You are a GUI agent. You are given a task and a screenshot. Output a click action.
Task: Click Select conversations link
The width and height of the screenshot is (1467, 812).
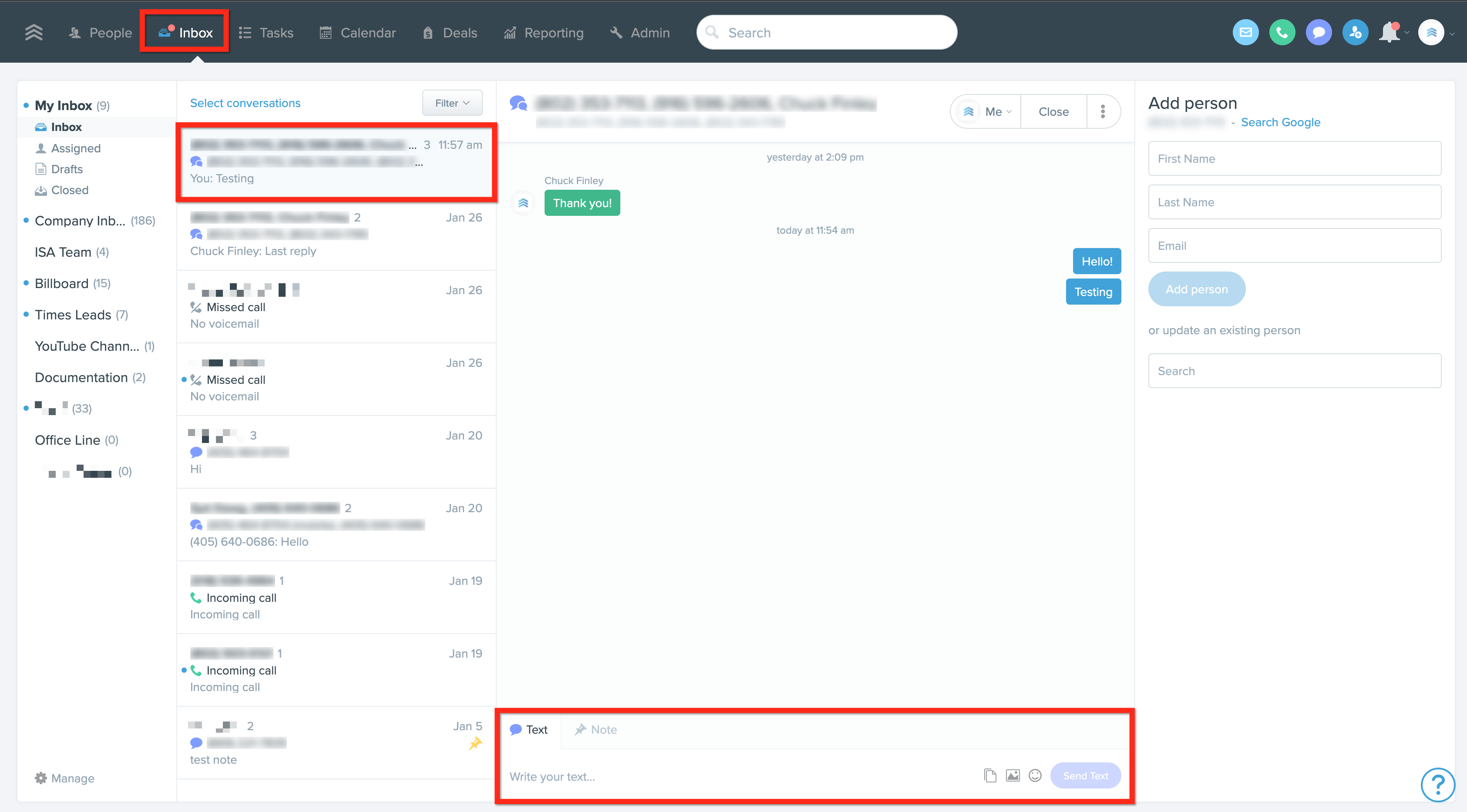point(245,103)
